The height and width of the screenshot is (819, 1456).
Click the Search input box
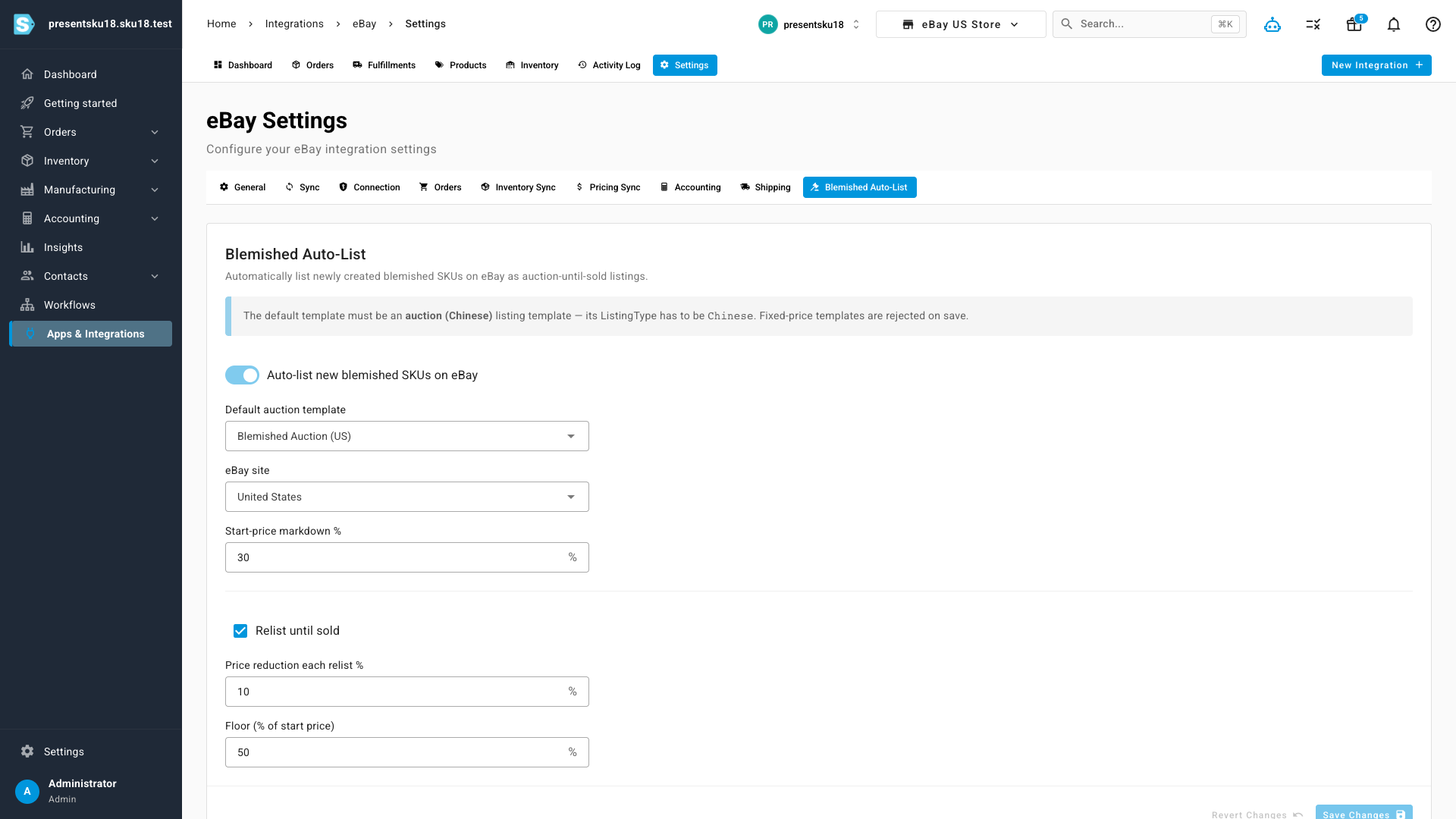1149,24
